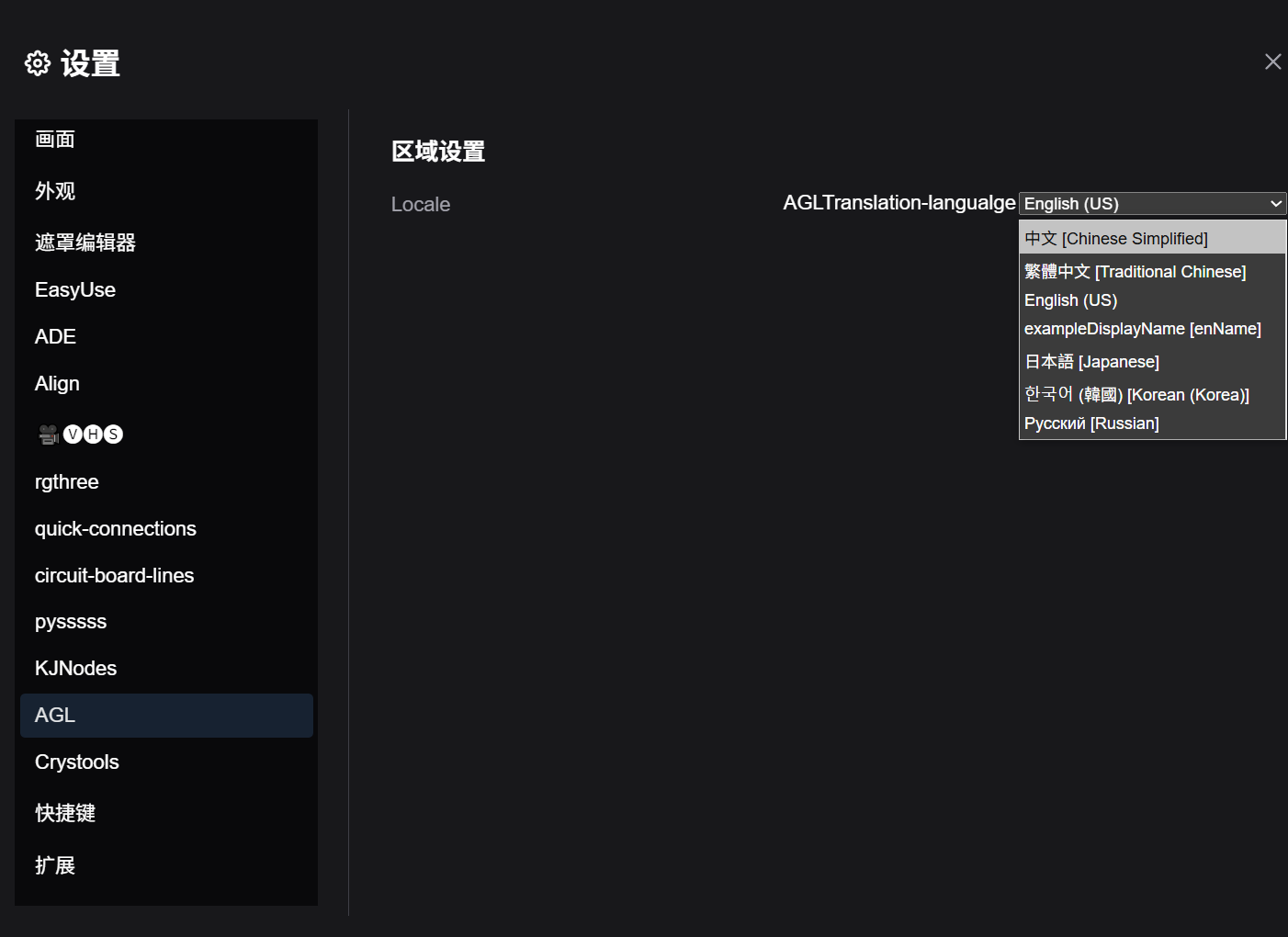Select Korean (Korea) language option

1136,395
